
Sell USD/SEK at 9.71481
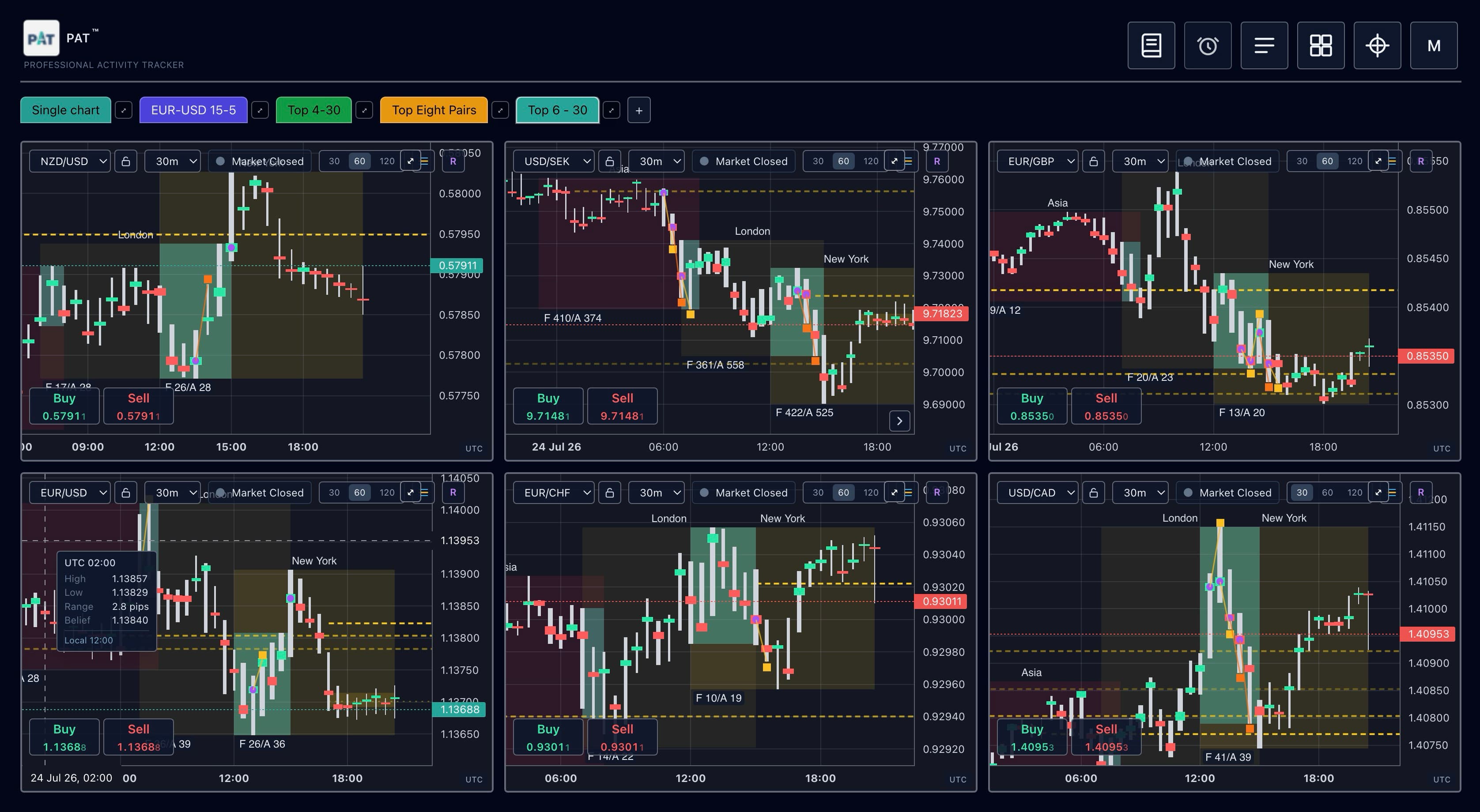(x=622, y=406)
